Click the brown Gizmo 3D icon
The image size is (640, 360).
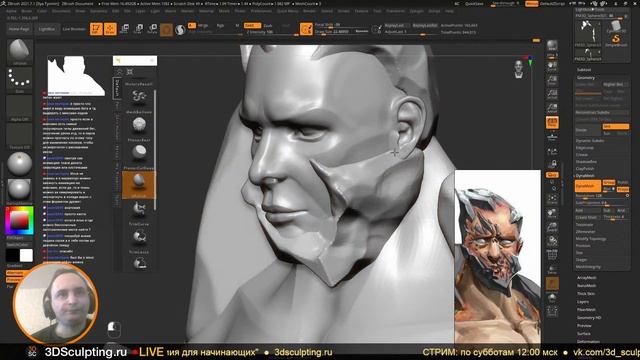pos(166,29)
